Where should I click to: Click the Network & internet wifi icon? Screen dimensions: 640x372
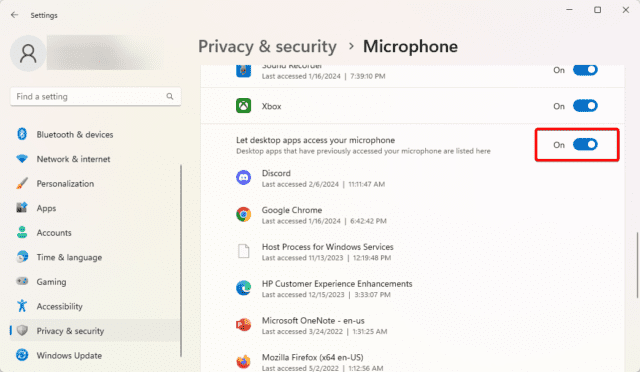pyautogui.click(x=22, y=158)
